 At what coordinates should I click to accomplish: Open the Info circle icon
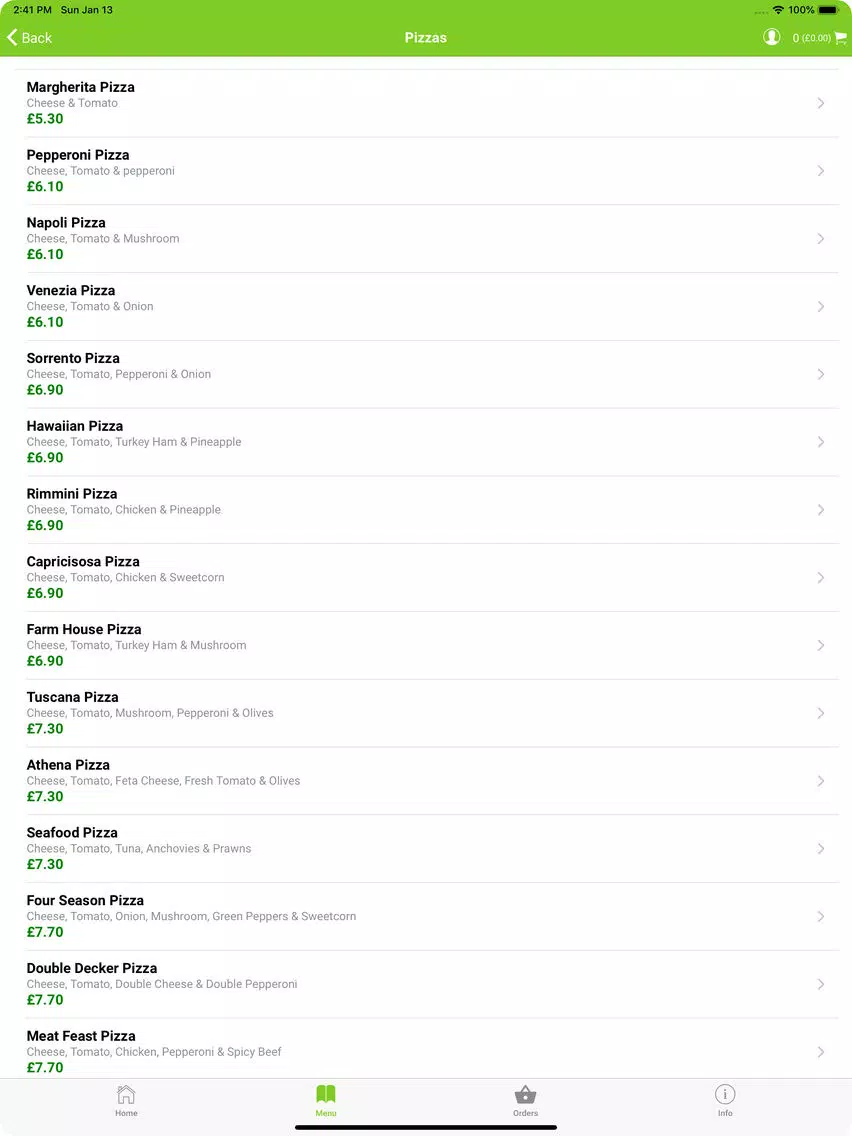tap(725, 1094)
